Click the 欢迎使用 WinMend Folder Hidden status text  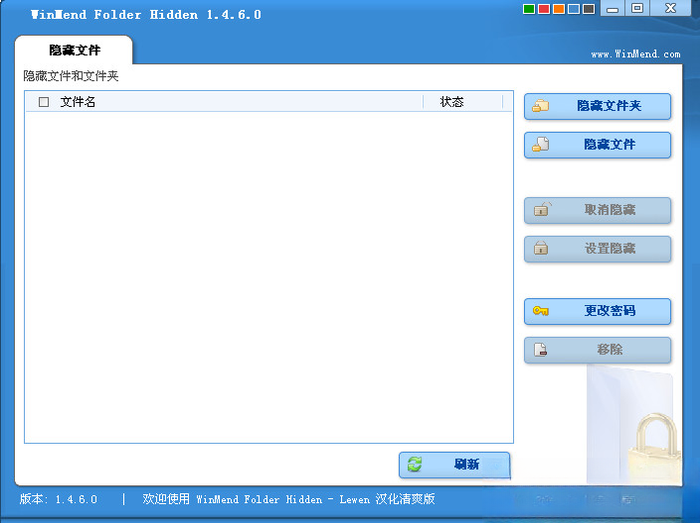pyautogui.click(x=288, y=499)
